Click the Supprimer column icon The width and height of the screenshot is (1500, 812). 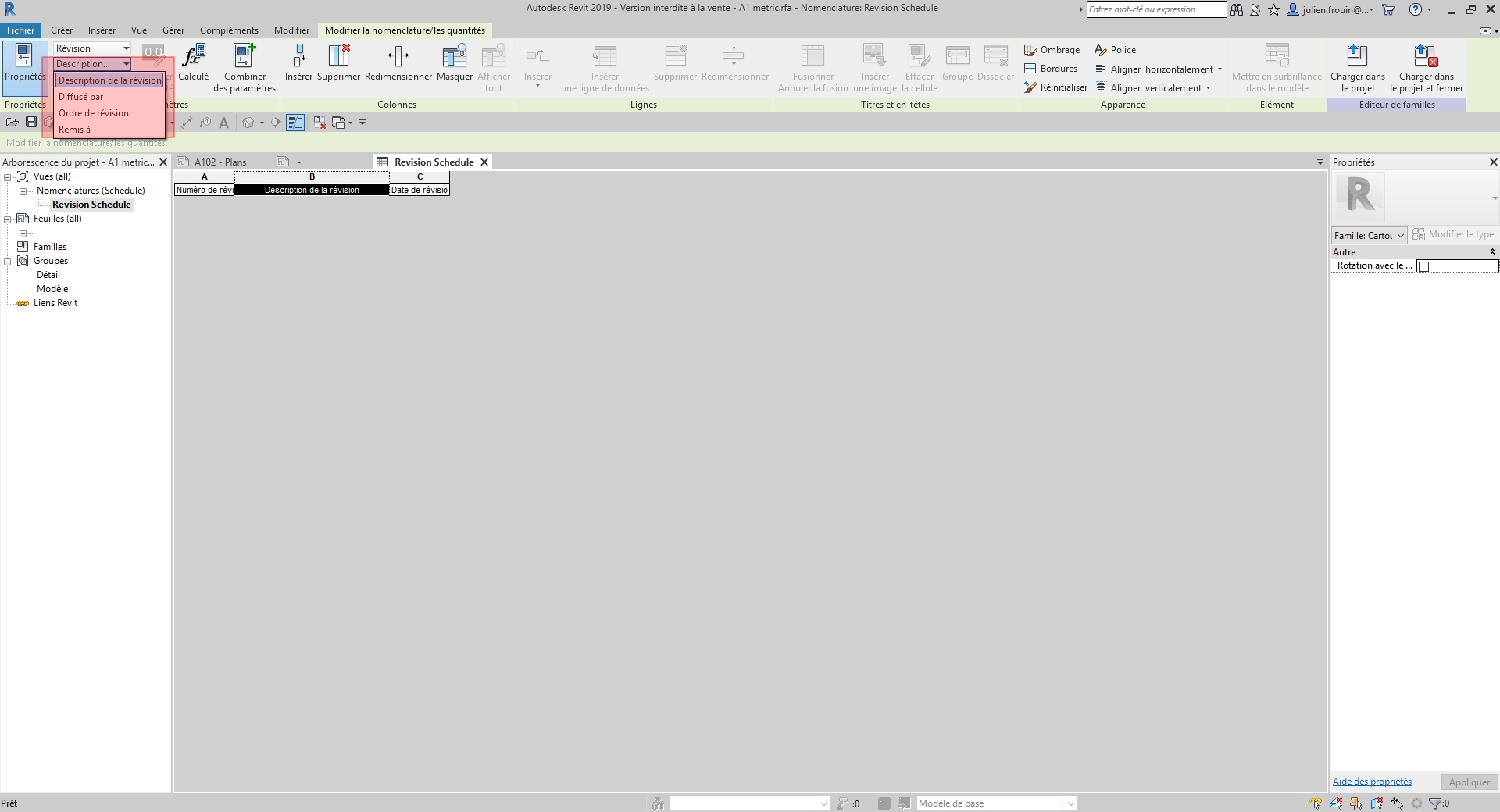pyautogui.click(x=339, y=57)
